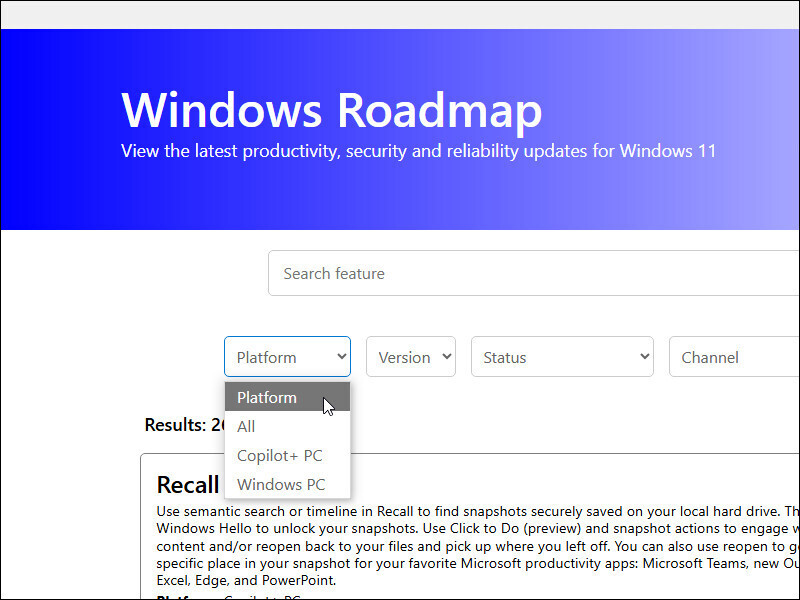Screen dimensions: 800x600
Task: Select the highlighted Platform option in list
Action: click(x=287, y=397)
